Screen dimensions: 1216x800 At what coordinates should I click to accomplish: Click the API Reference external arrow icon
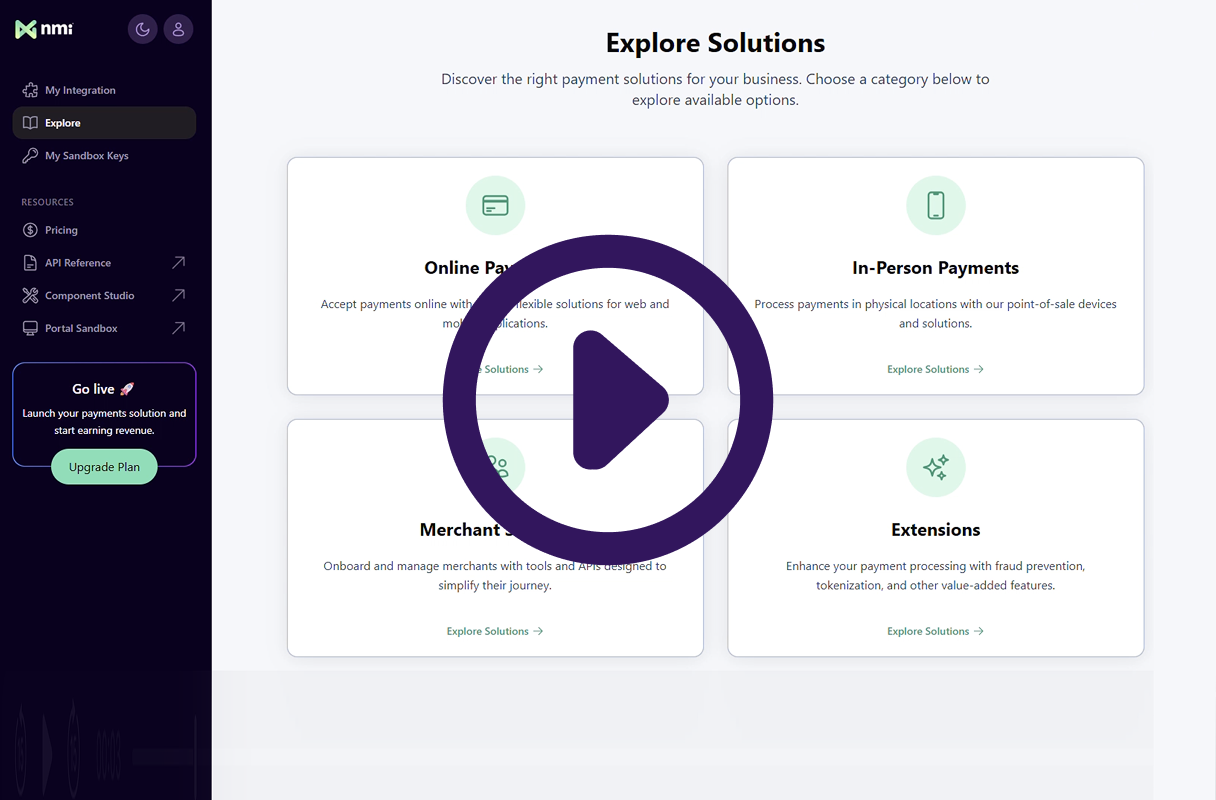[x=178, y=263]
